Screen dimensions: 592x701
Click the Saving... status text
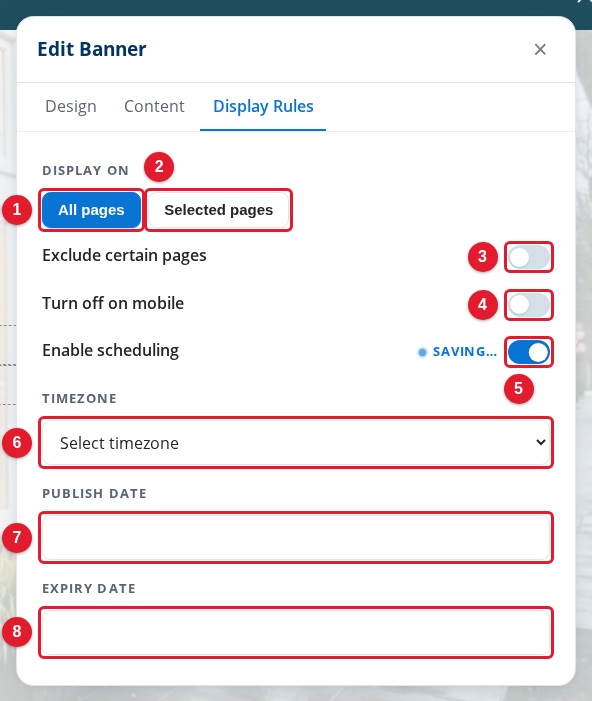[465, 352]
